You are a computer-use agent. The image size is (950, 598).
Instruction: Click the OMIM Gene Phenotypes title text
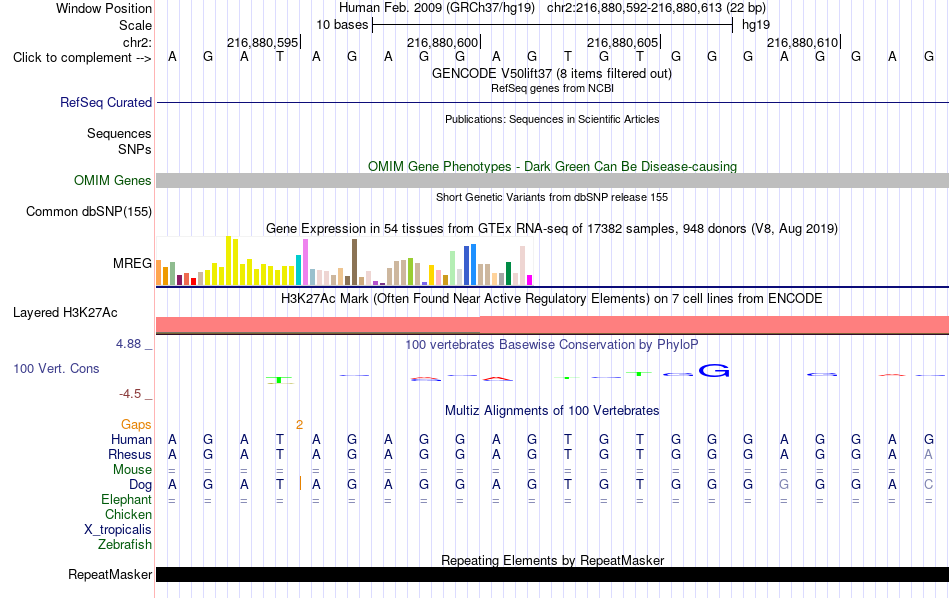tap(552, 167)
